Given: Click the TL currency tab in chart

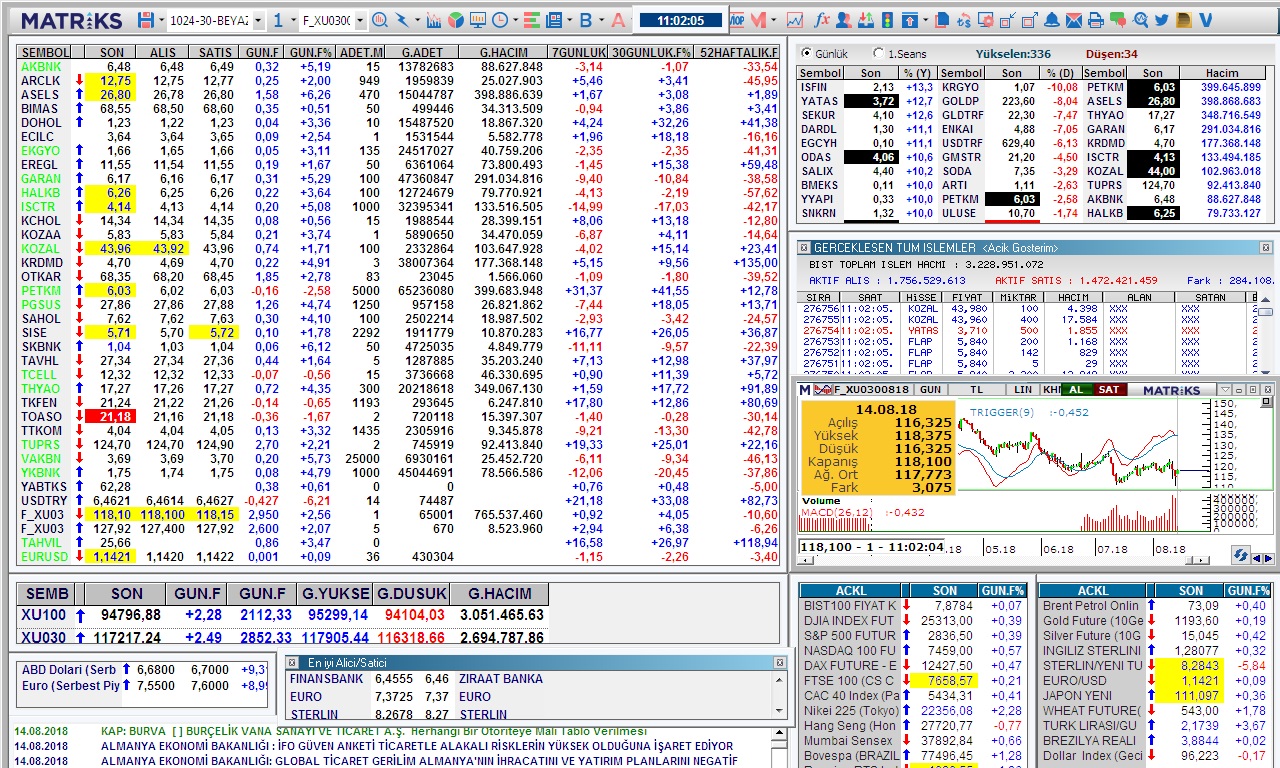Looking at the screenshot, I should [x=976, y=389].
